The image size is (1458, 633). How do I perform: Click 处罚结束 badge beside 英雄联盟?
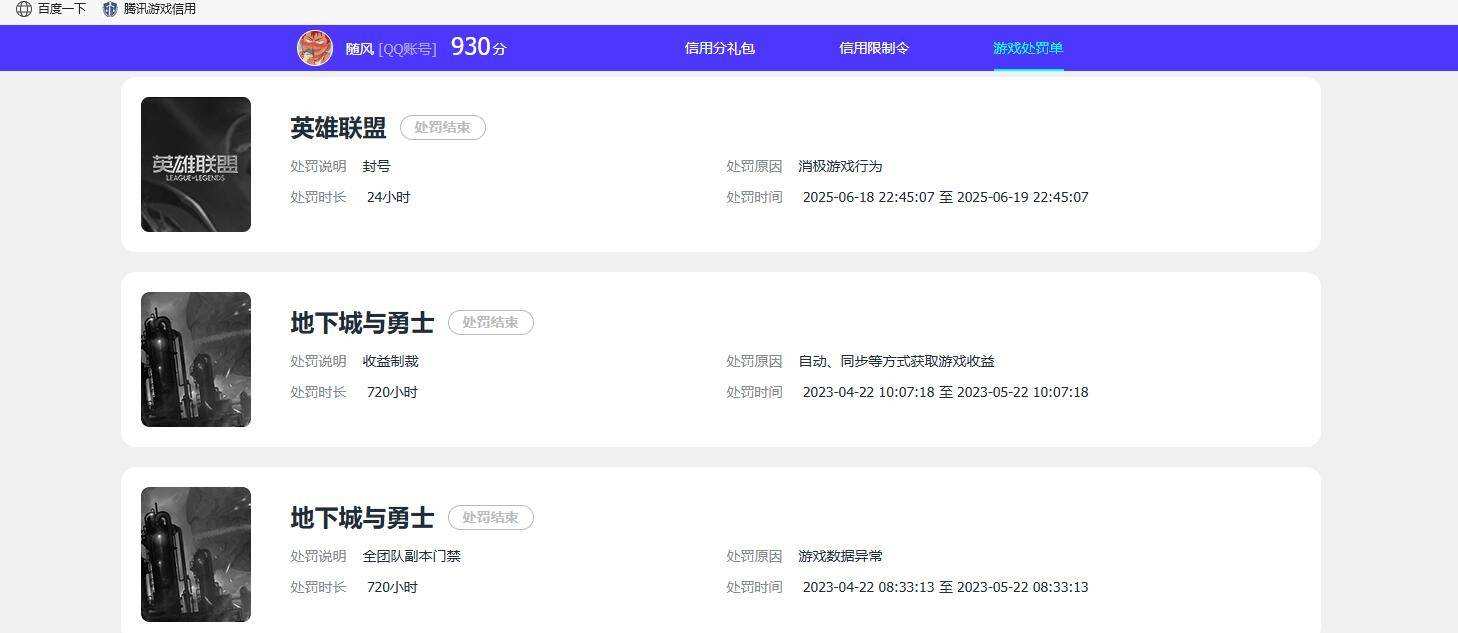(x=443, y=128)
